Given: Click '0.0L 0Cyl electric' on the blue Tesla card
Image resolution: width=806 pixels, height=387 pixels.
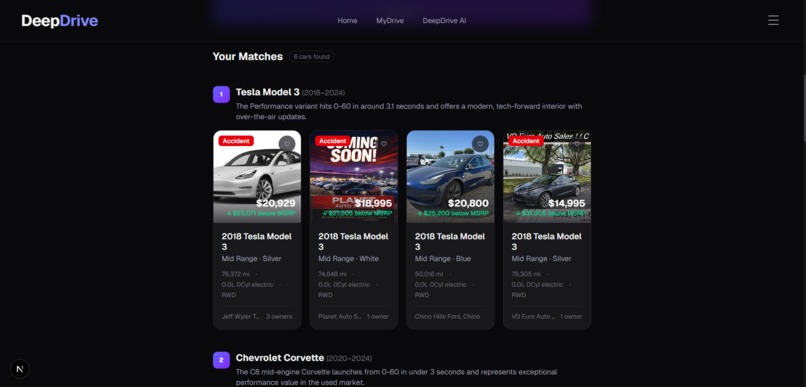Looking at the screenshot, I should 441,285.
